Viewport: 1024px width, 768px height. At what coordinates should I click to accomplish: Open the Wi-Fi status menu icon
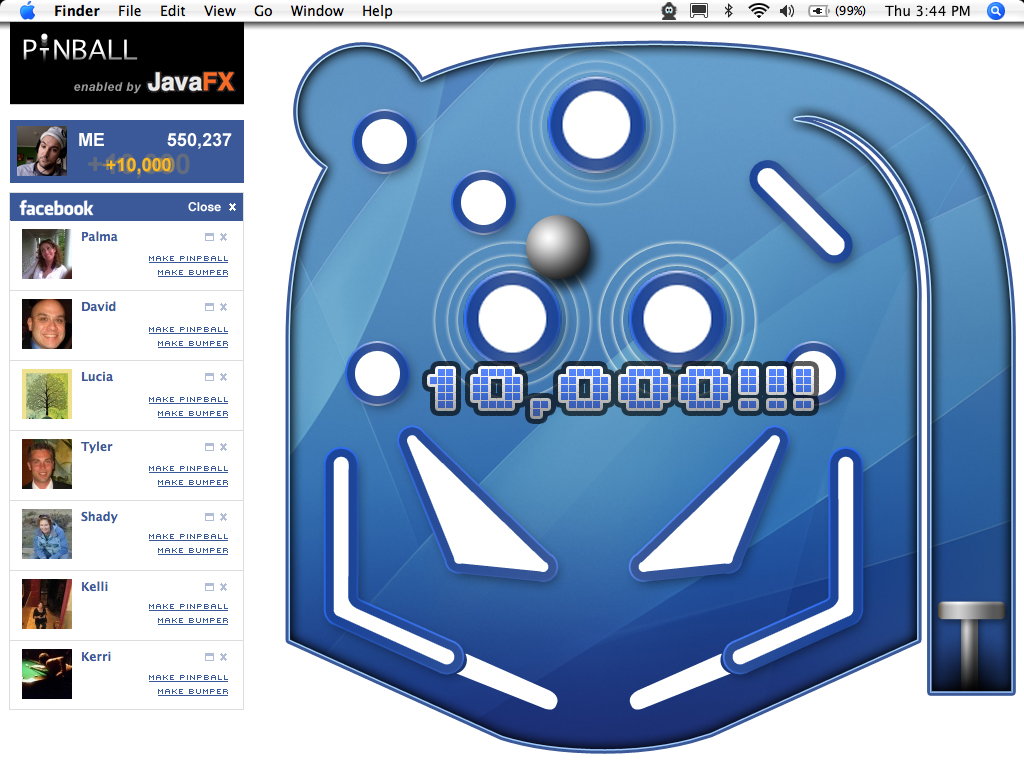coord(758,11)
